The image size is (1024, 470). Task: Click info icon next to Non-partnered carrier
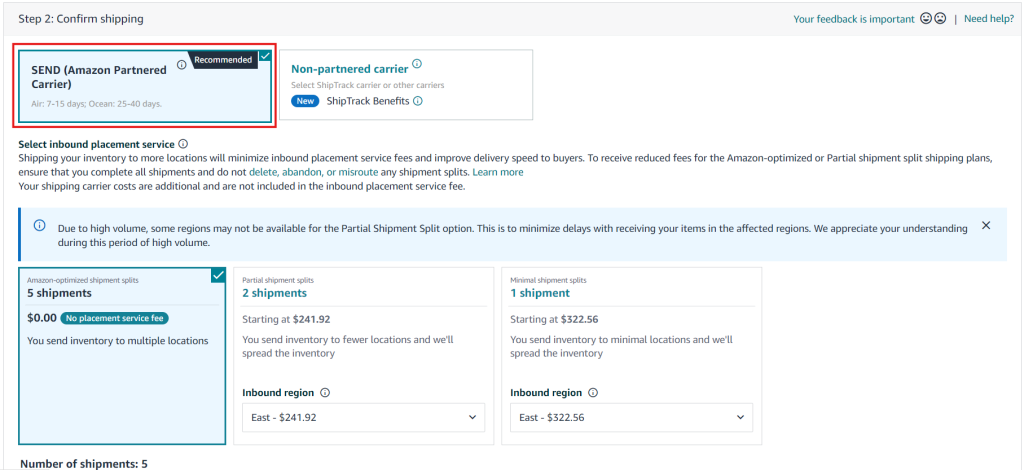(417, 64)
